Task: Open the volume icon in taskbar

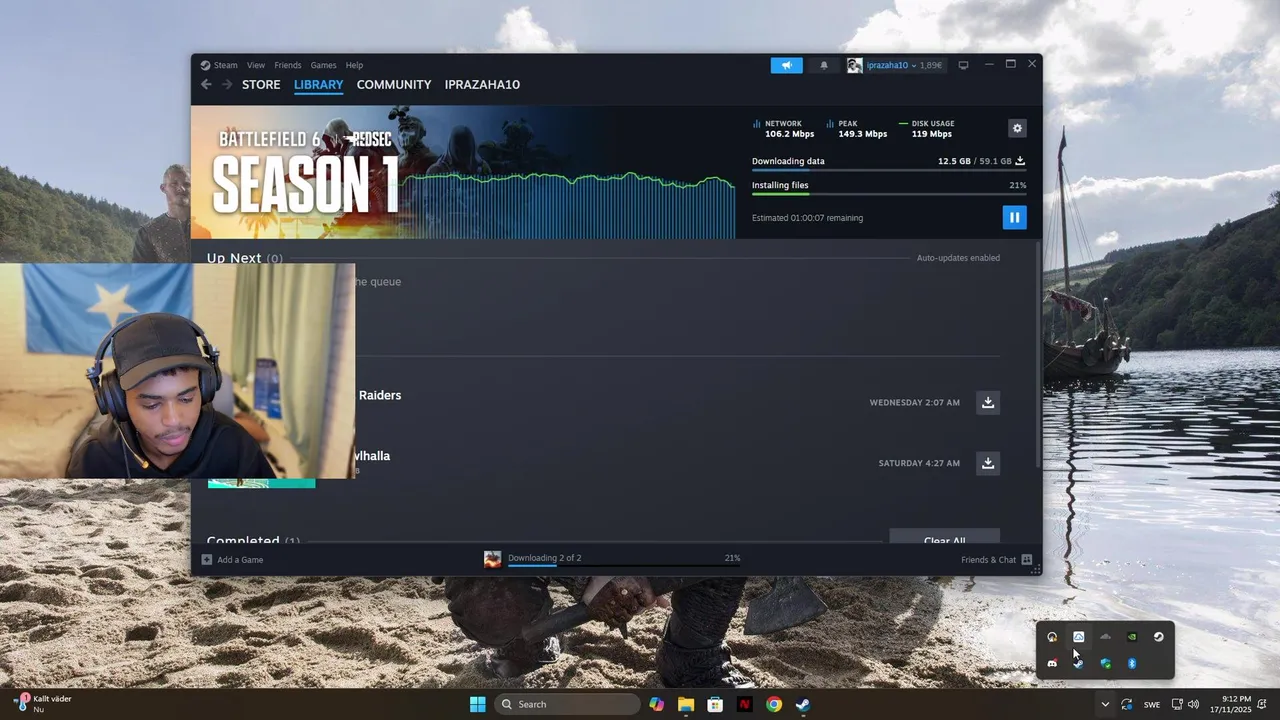Action: coord(1193,704)
